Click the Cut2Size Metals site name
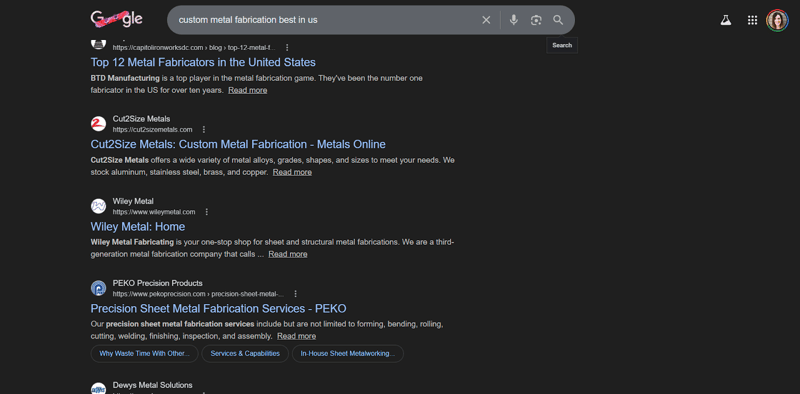Image resolution: width=800 pixels, height=394 pixels. tap(141, 119)
